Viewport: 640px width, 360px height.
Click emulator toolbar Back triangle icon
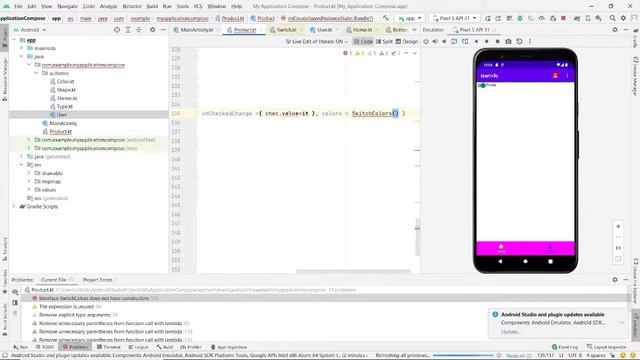[476, 42]
